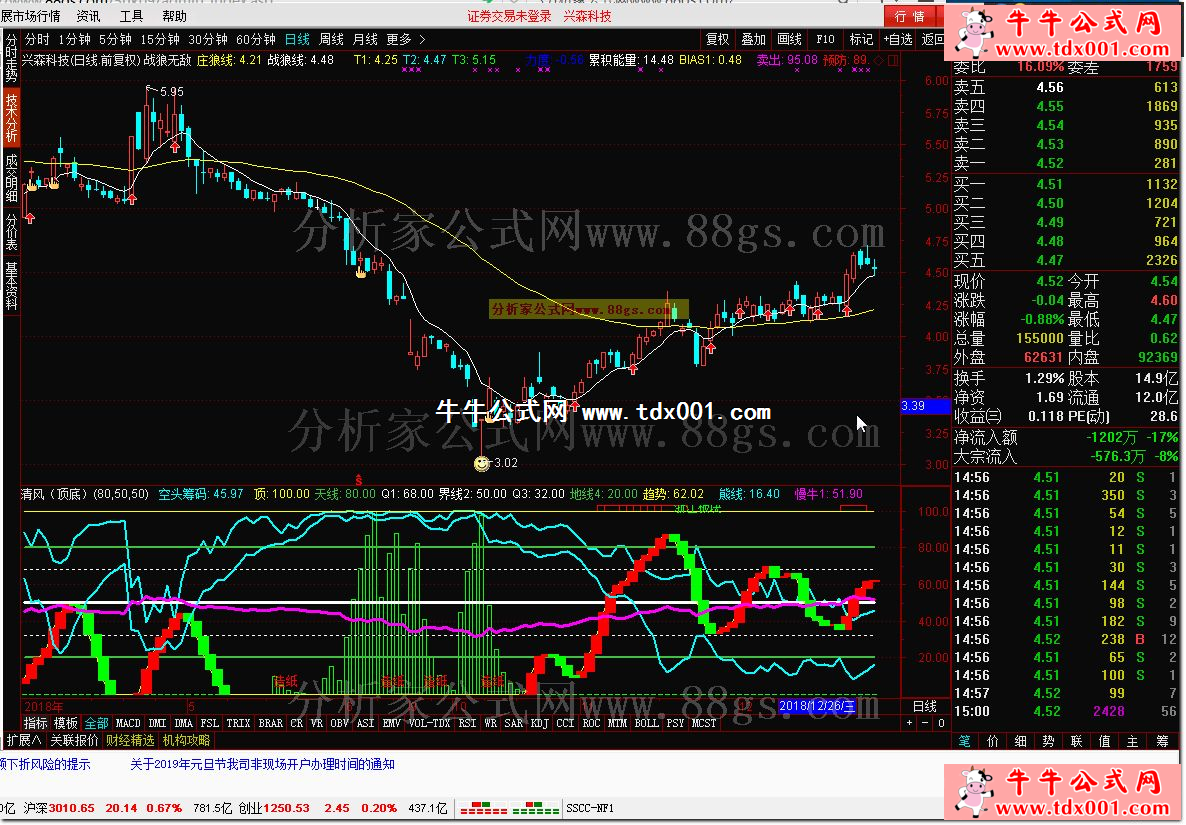Click the 行情 button at top right
Image resolution: width=1186 pixels, height=825 pixels.
tap(910, 16)
